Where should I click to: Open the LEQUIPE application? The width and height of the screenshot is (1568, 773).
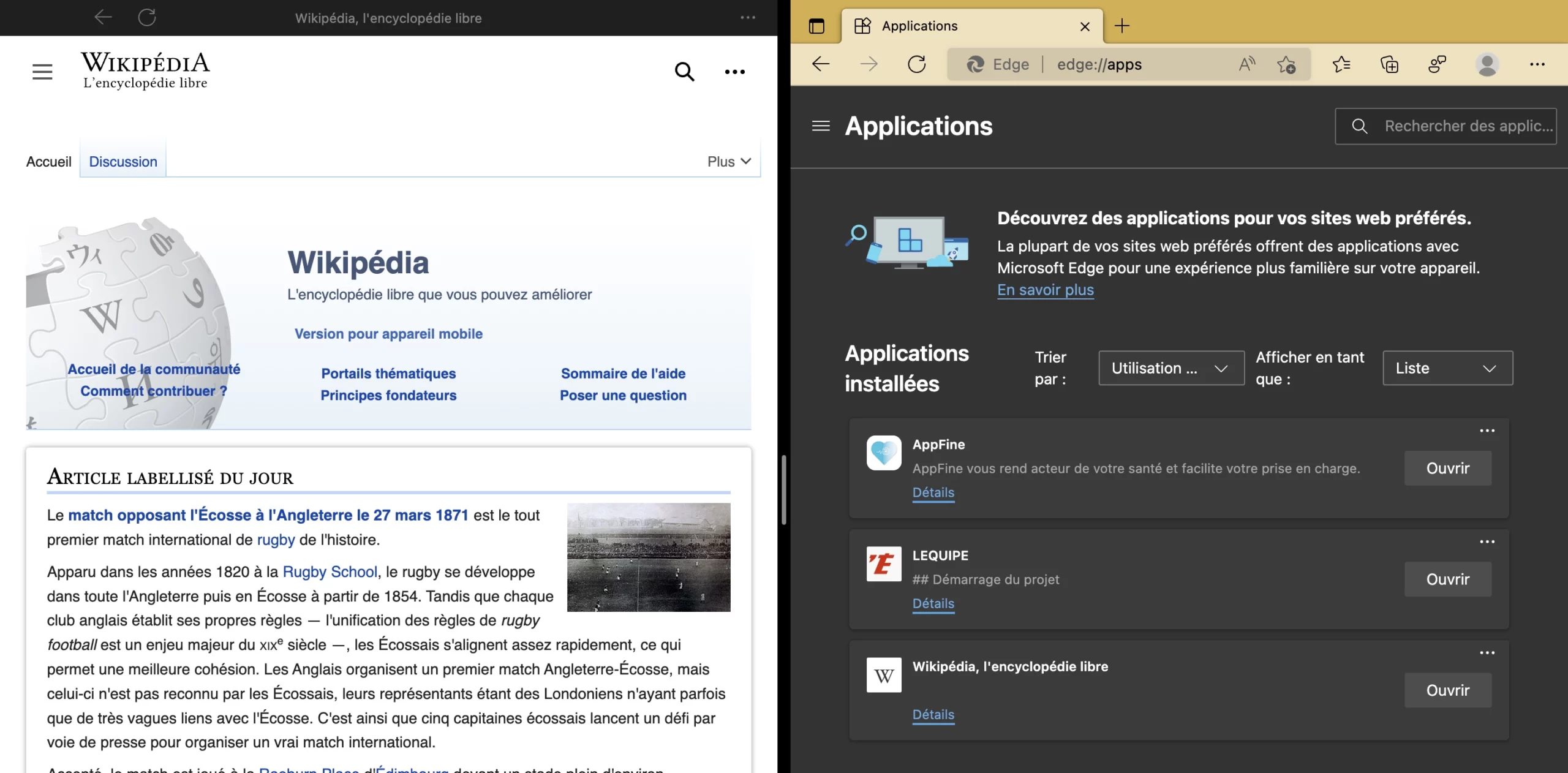tap(1447, 579)
